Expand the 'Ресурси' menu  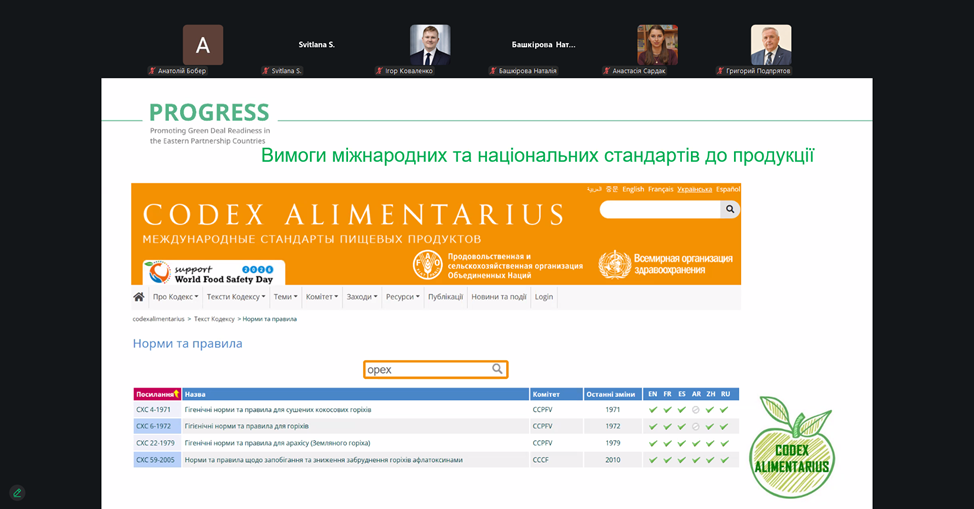click(403, 297)
